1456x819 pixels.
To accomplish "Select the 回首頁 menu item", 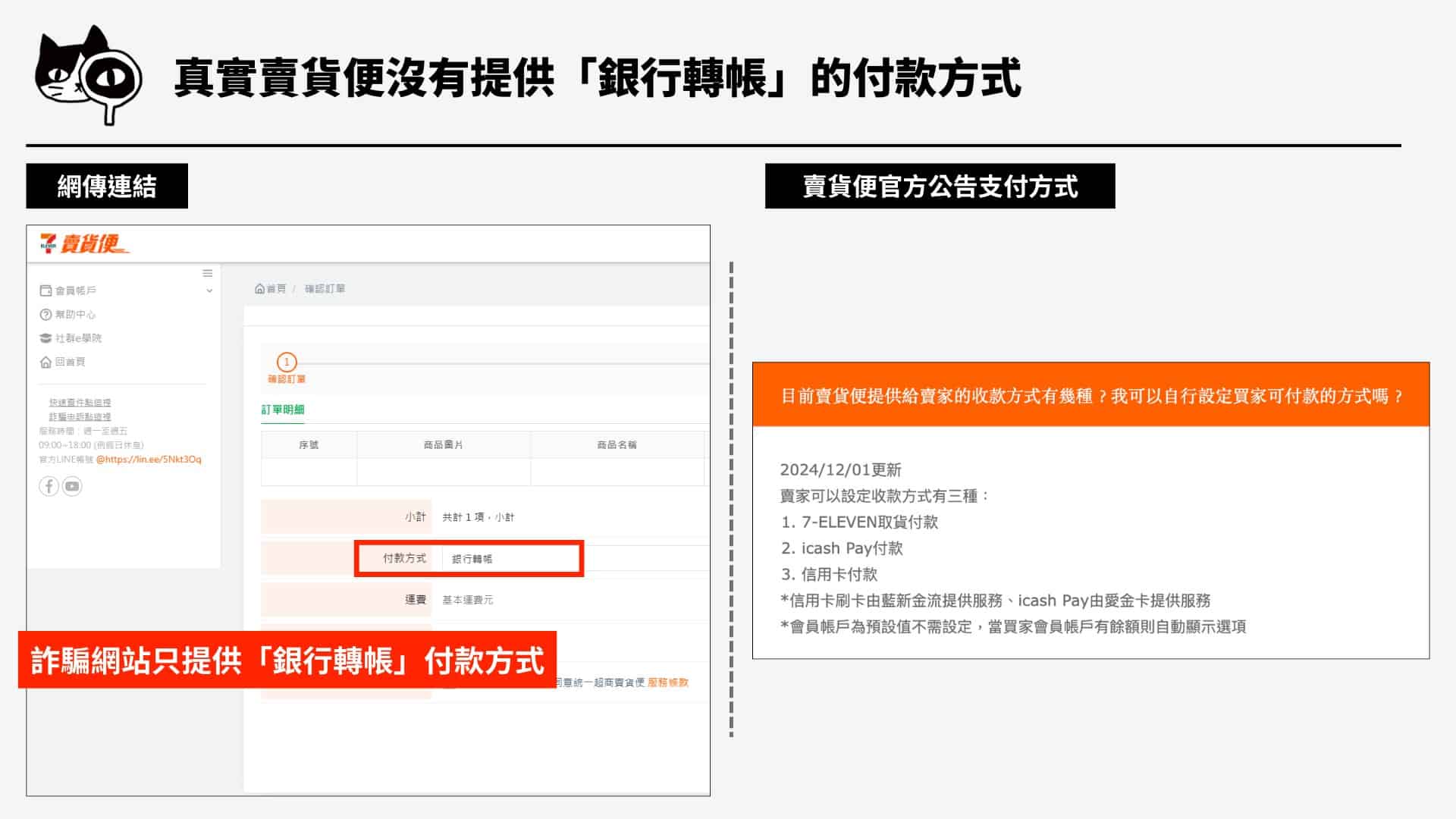I will 71,362.
